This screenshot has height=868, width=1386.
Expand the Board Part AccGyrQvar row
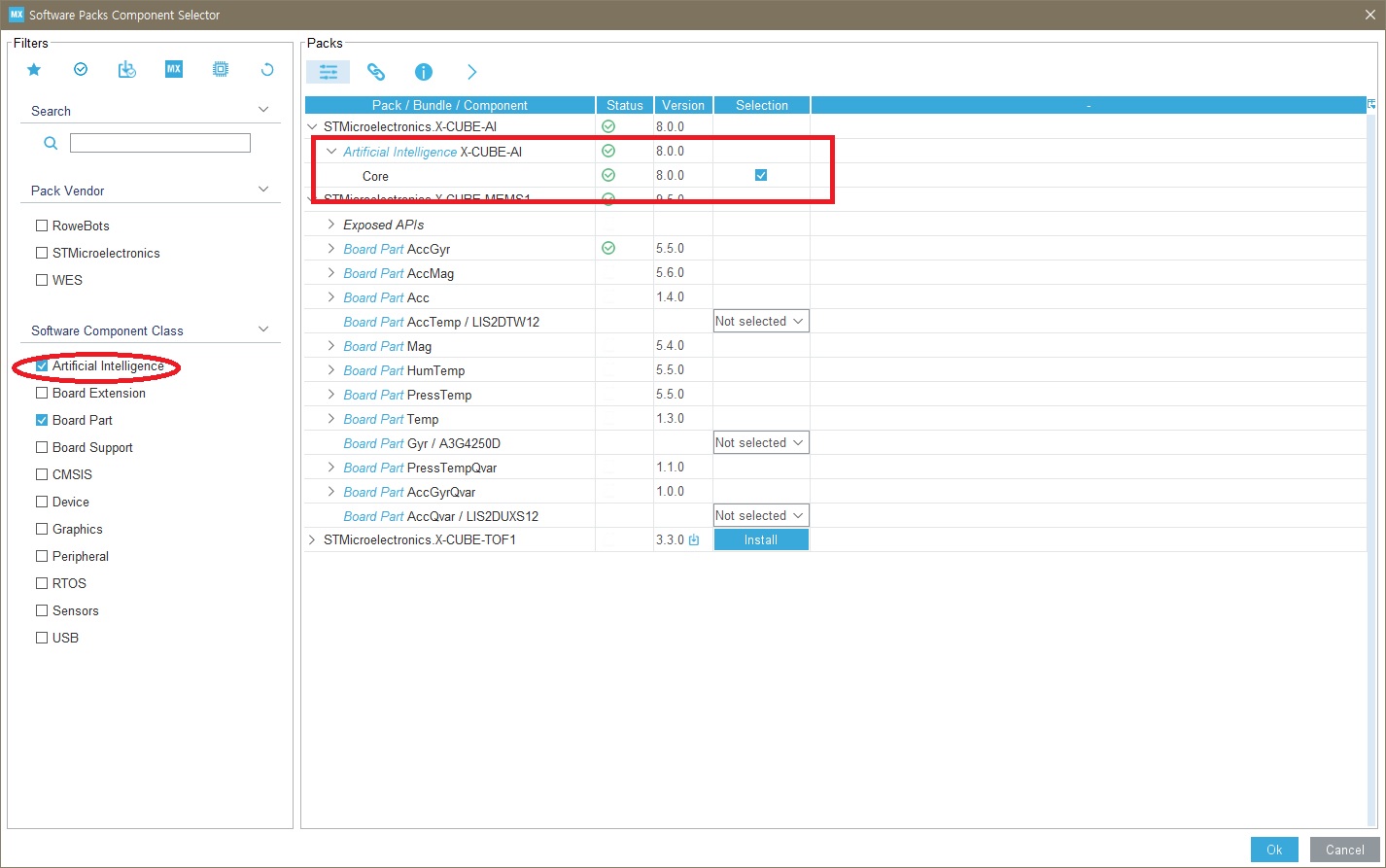click(x=331, y=491)
